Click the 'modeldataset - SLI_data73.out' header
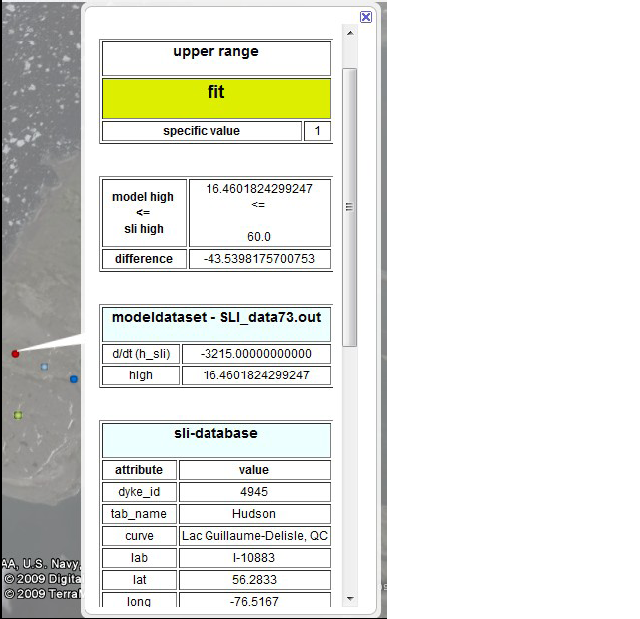This screenshot has width=640, height=619. [x=216, y=317]
